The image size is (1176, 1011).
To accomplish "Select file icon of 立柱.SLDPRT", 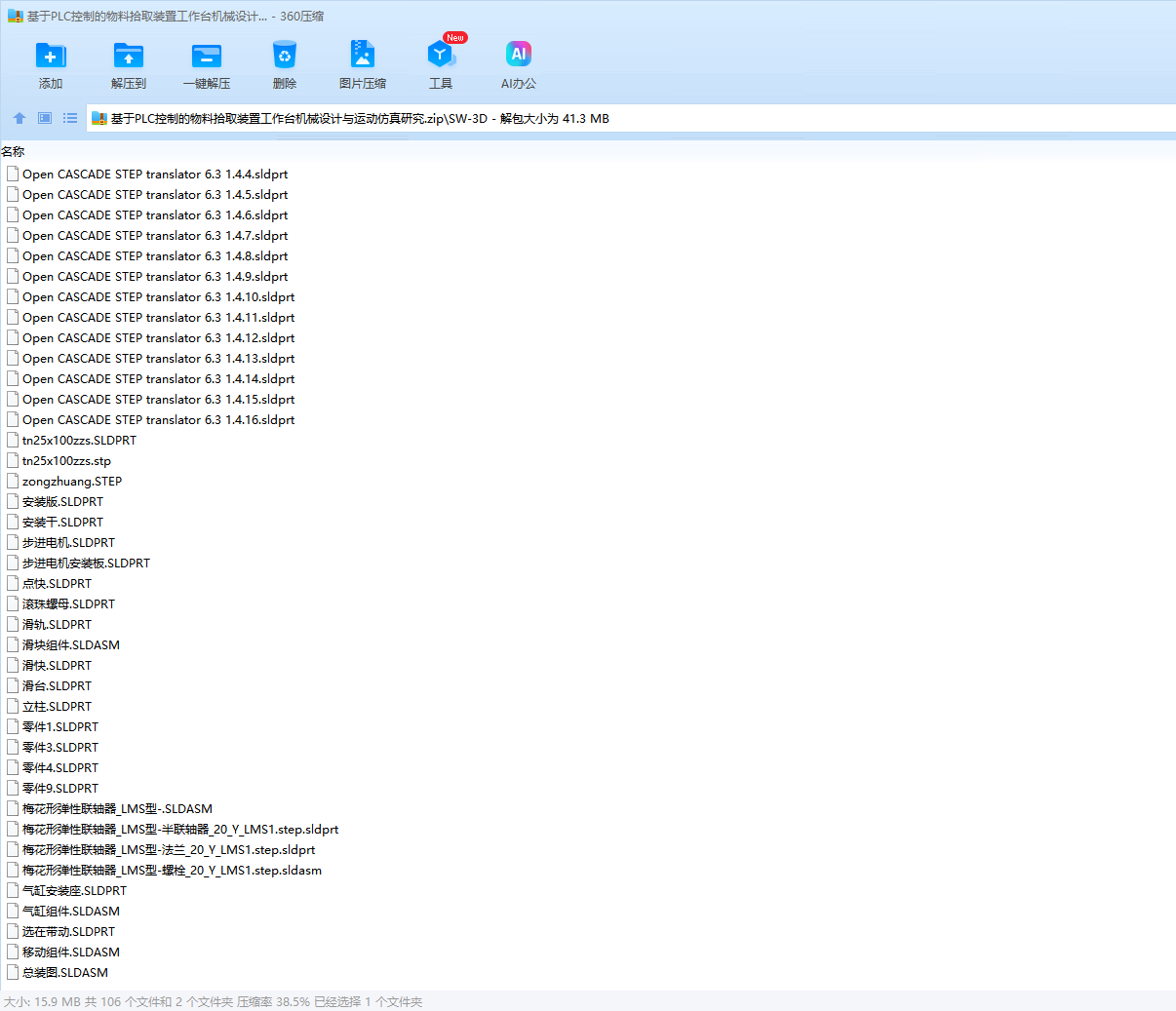I will (13, 706).
